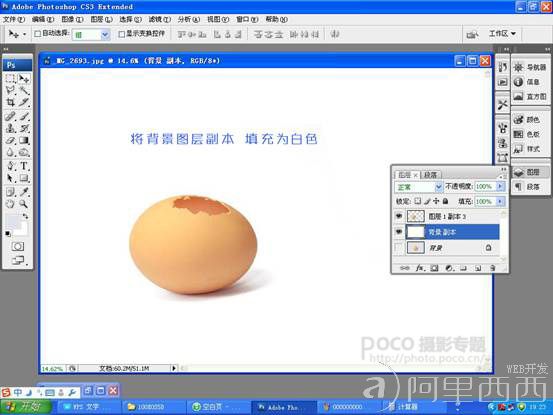Select the Clone Stamp tool
Image resolution: width=553 pixels, height=415 pixels.
(10, 128)
